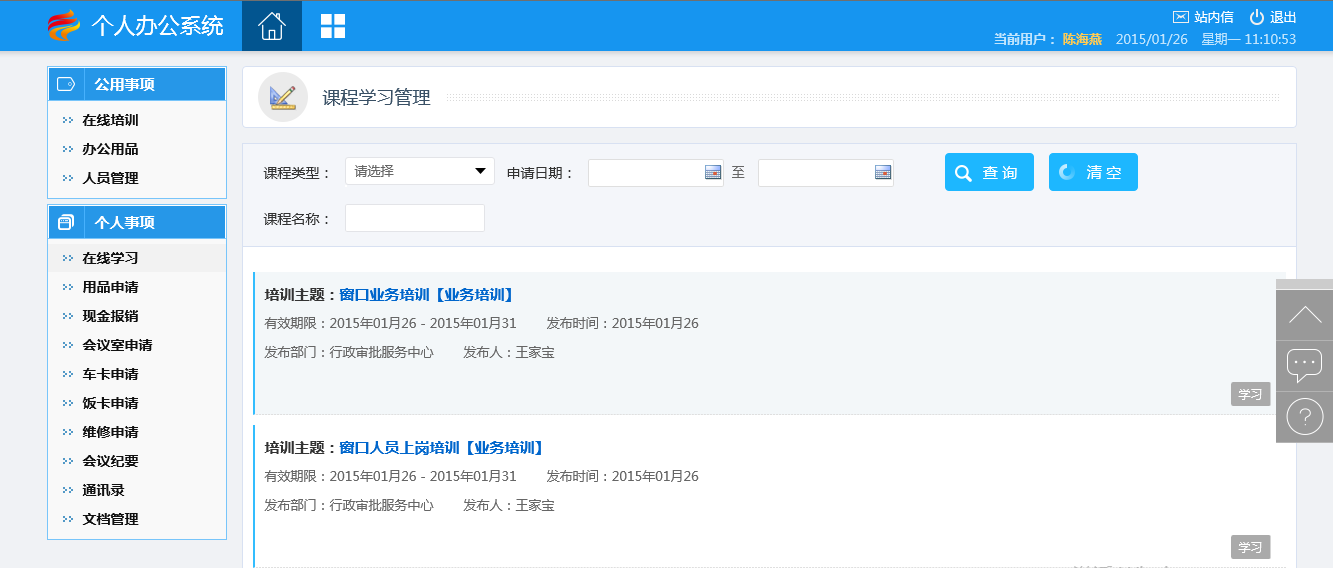The height and width of the screenshot is (568, 1333).
Task: Open the 窗口业务培训 course link
Action: coord(426,295)
